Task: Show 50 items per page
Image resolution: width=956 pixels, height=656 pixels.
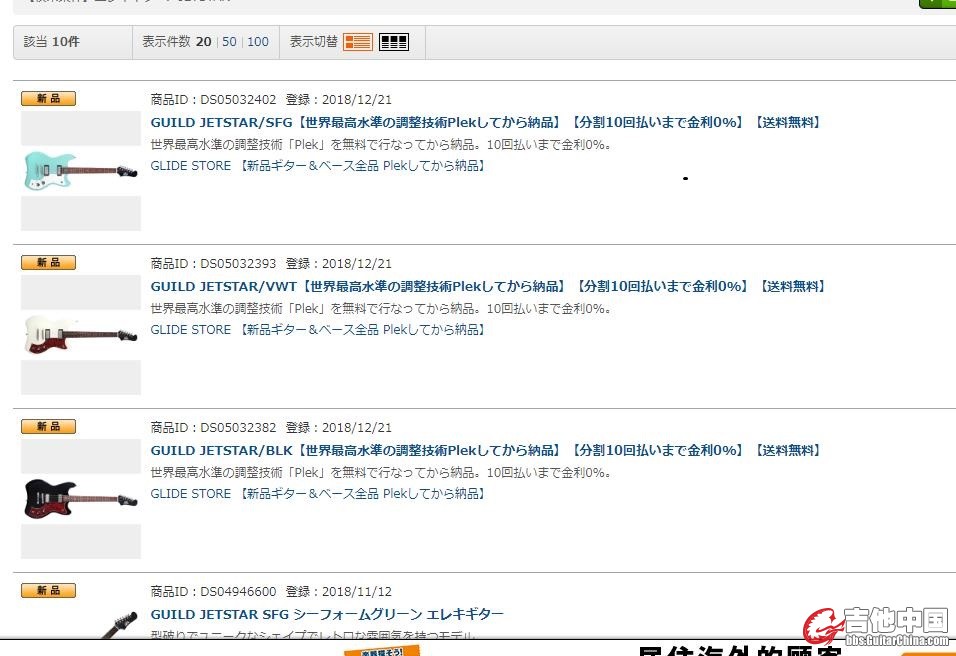Action: [229, 42]
